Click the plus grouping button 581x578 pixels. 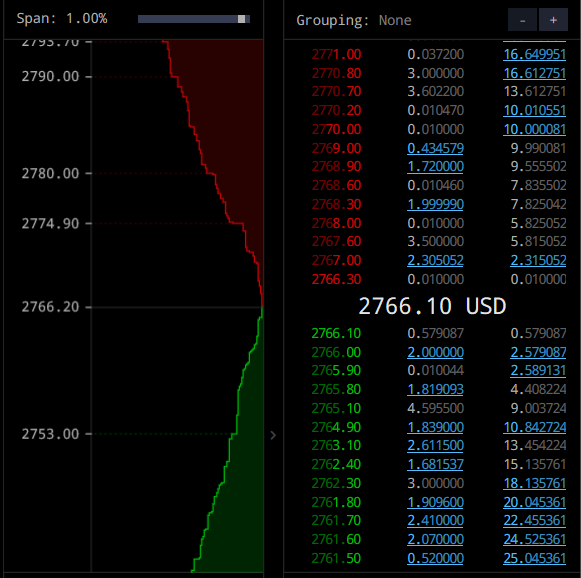(553, 20)
